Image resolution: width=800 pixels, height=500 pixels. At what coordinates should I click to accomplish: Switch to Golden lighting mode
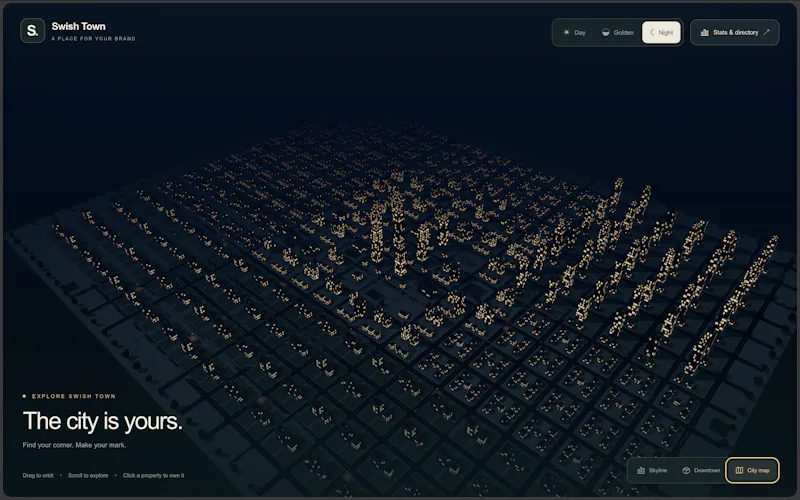[x=617, y=33]
